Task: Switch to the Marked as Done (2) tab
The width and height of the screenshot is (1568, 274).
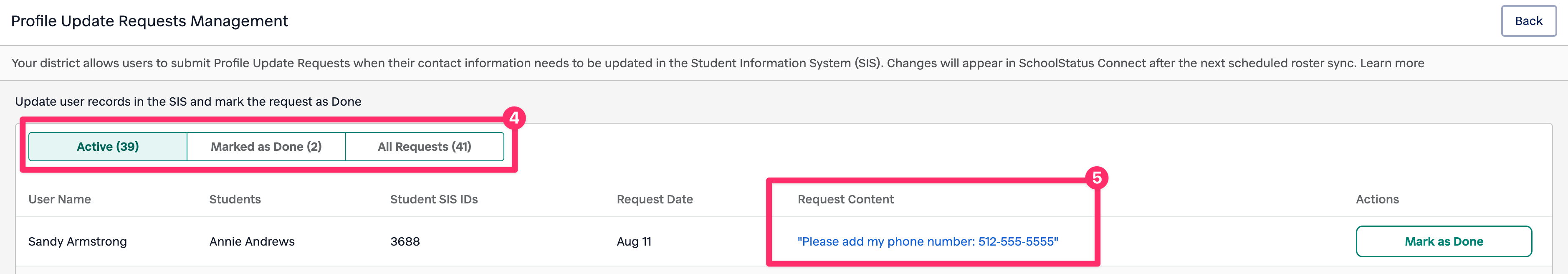Action: click(266, 147)
